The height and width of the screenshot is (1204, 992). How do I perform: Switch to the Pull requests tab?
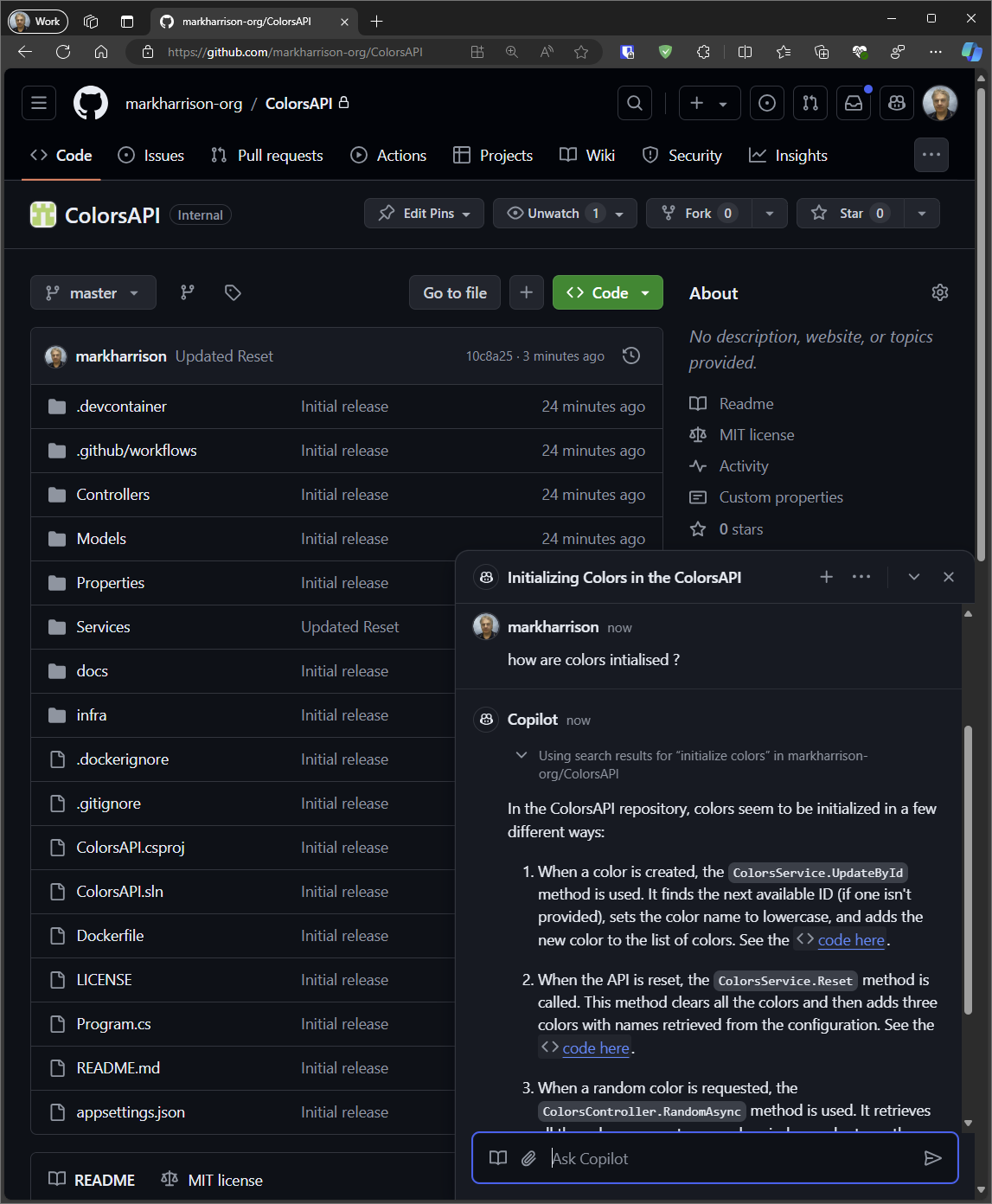click(268, 156)
